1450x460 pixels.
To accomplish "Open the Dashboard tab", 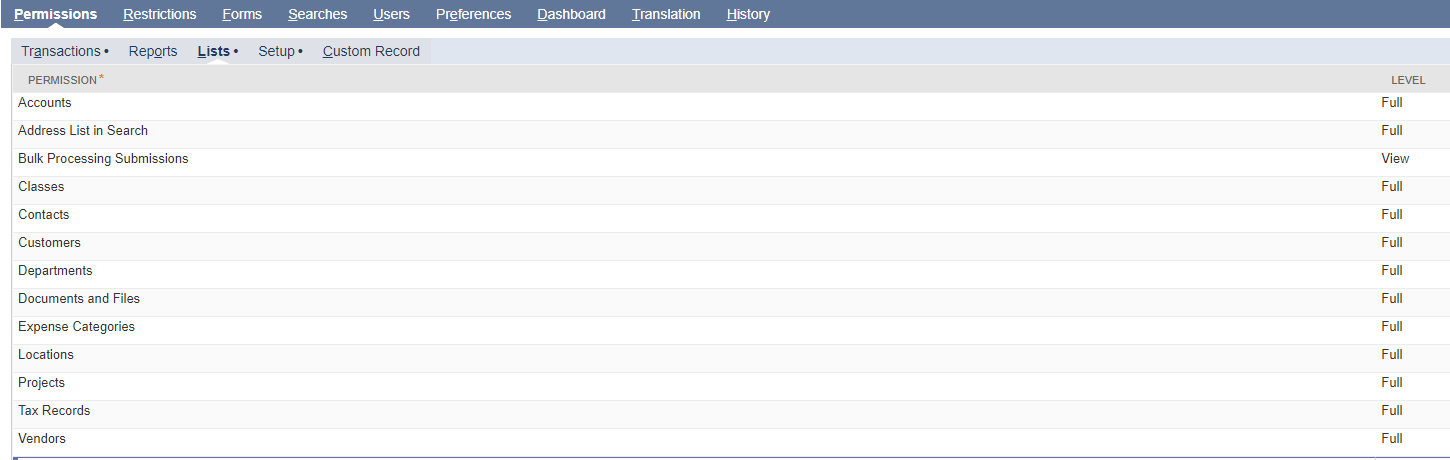I will [x=571, y=14].
